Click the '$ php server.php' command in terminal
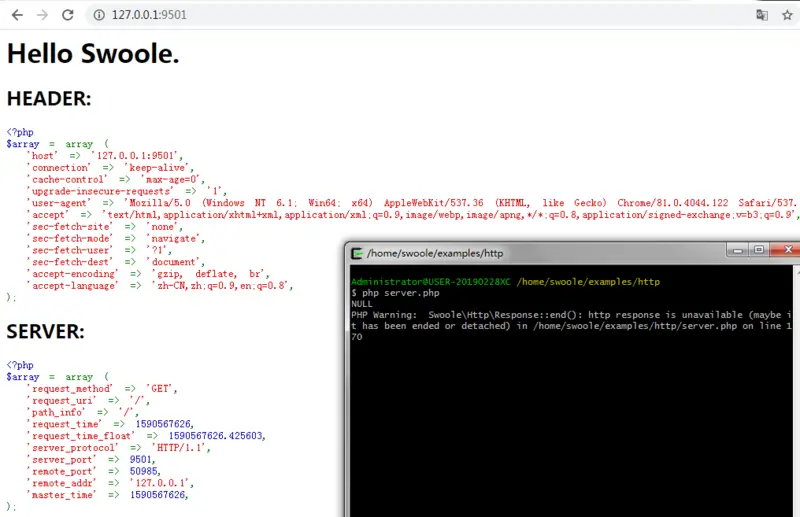 395,293
